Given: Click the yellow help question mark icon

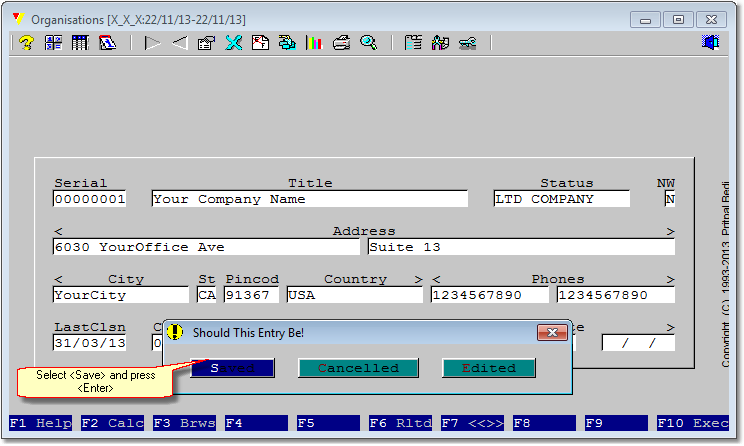Looking at the screenshot, I should pos(27,43).
